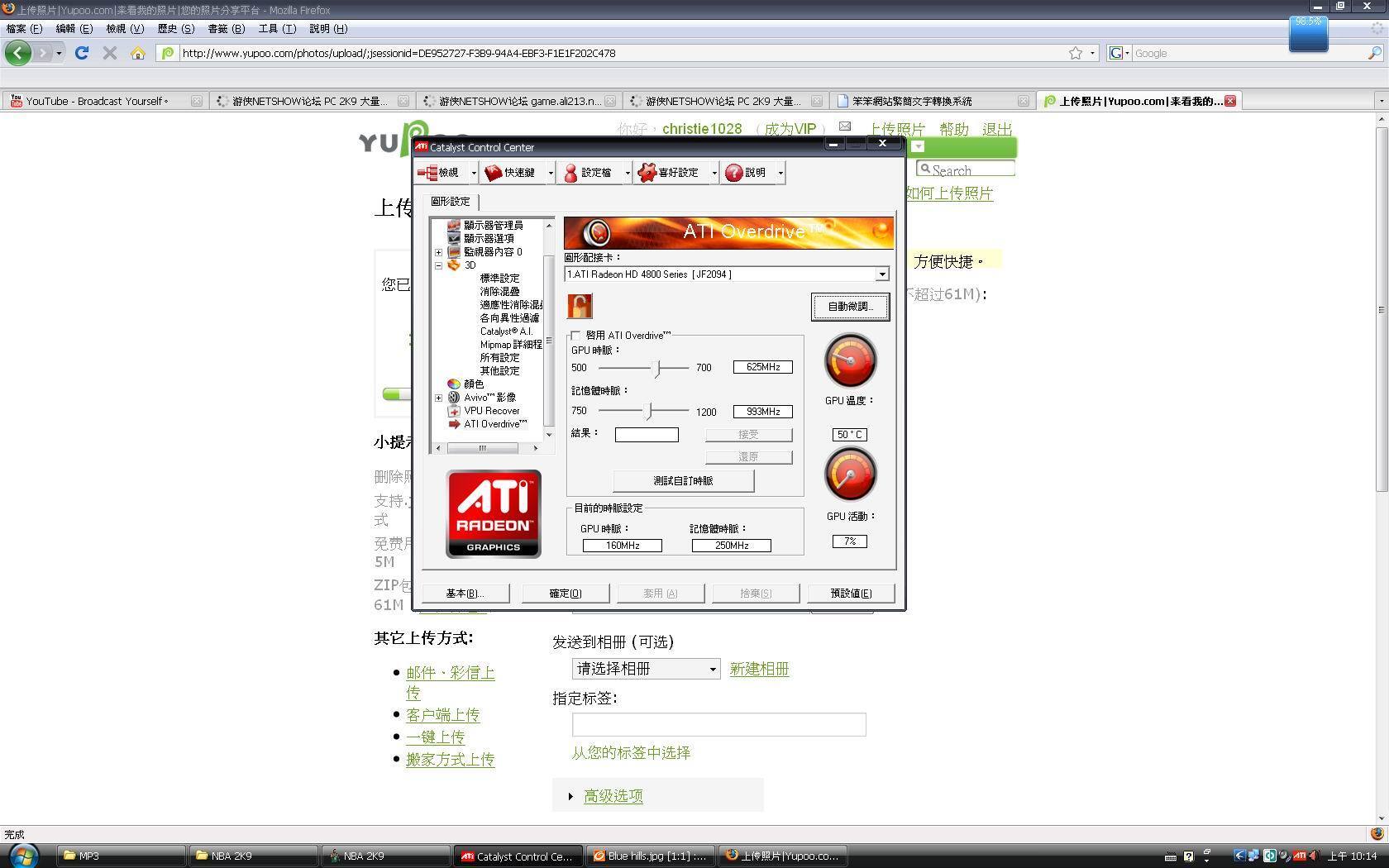Open the 書籤 (Bookmarks) menu
This screenshot has width=1389, height=868.
click(226, 28)
